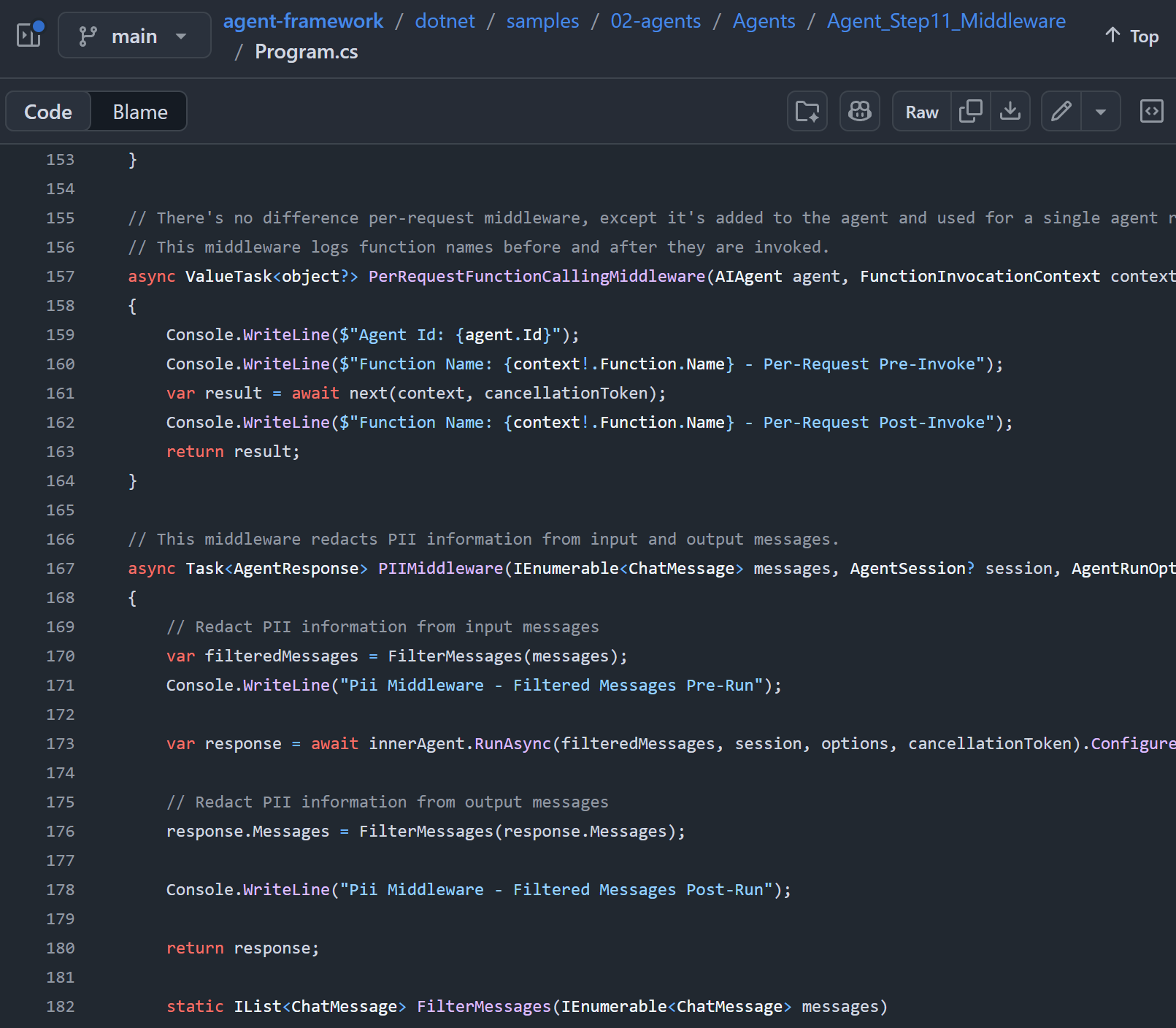1176x1028 pixels.
Task: Click 'var filteredMessages' declaration on line 170
Action: (262, 656)
